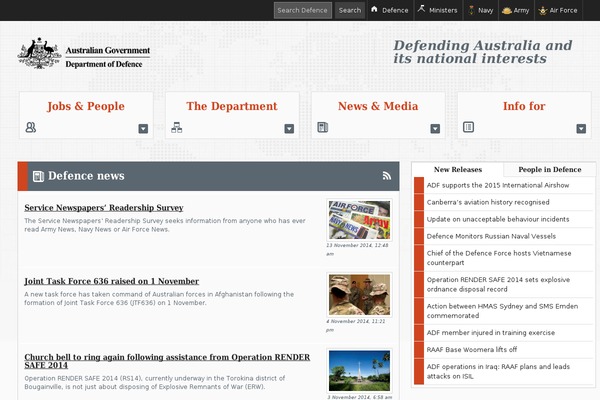
Task: Click the Army badge icon
Action: [x=507, y=10]
